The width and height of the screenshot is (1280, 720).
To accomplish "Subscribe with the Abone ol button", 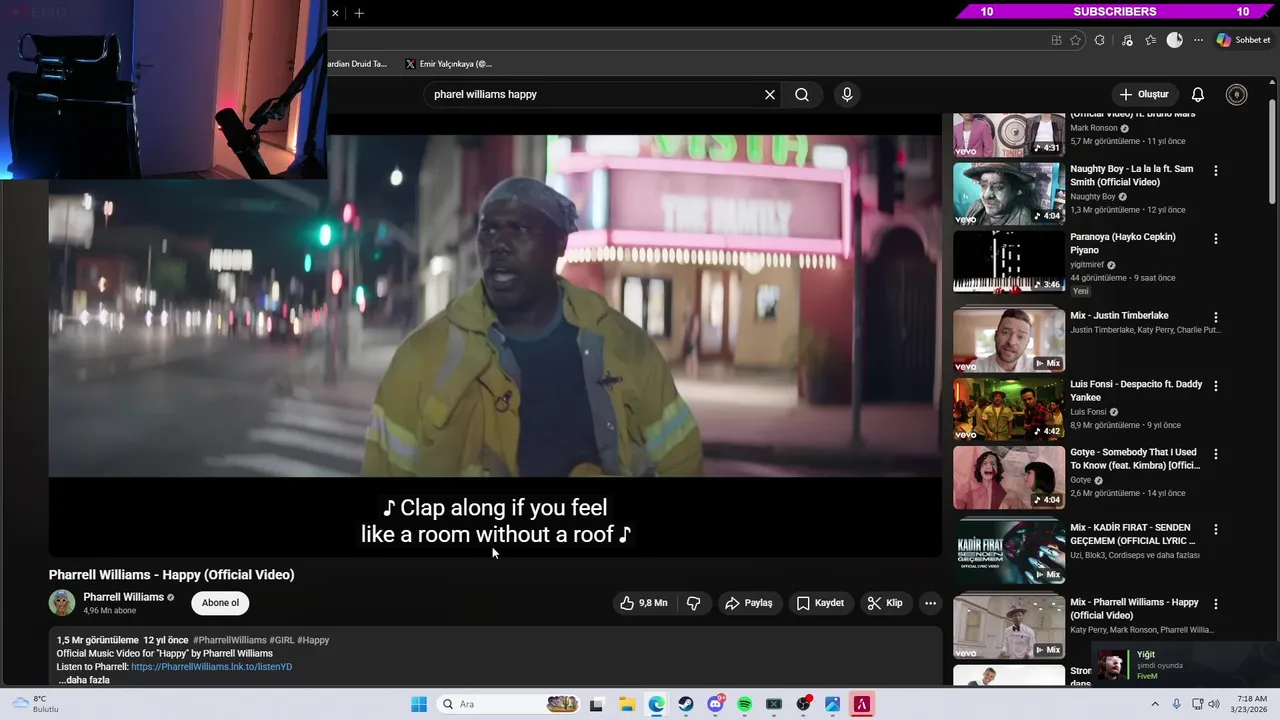I will coord(220,603).
